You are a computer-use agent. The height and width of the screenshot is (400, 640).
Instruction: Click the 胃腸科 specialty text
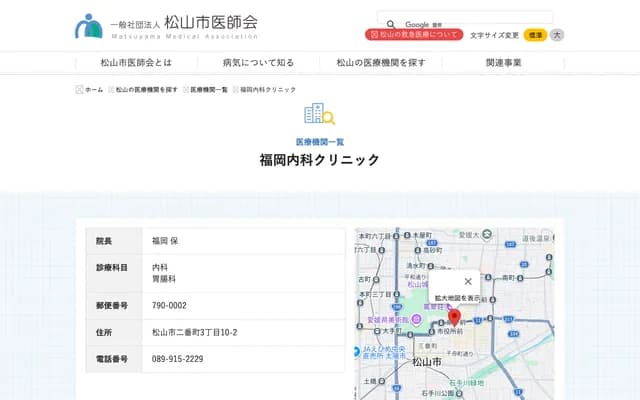pos(164,279)
